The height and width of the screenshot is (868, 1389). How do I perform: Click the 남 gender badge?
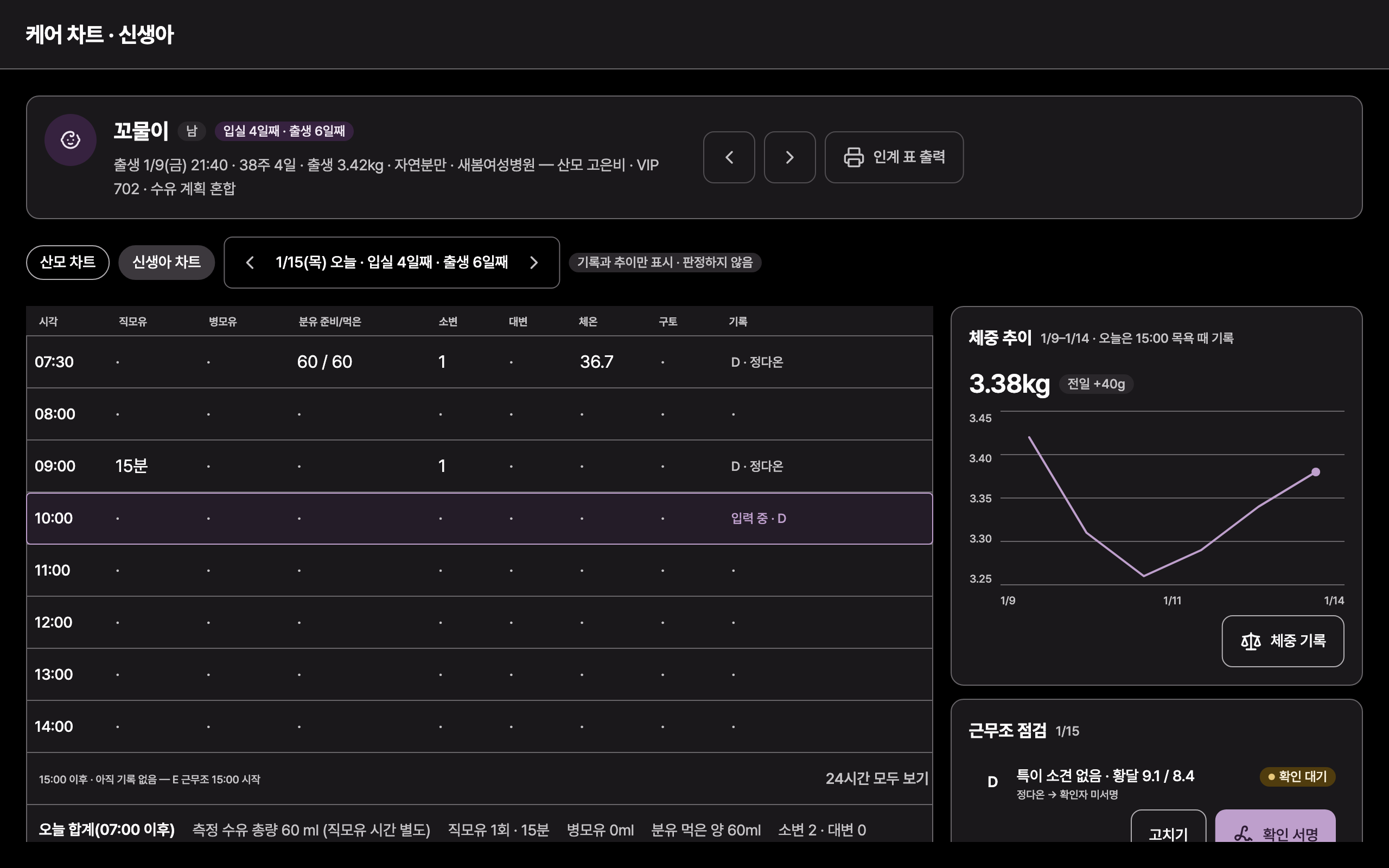click(x=192, y=131)
